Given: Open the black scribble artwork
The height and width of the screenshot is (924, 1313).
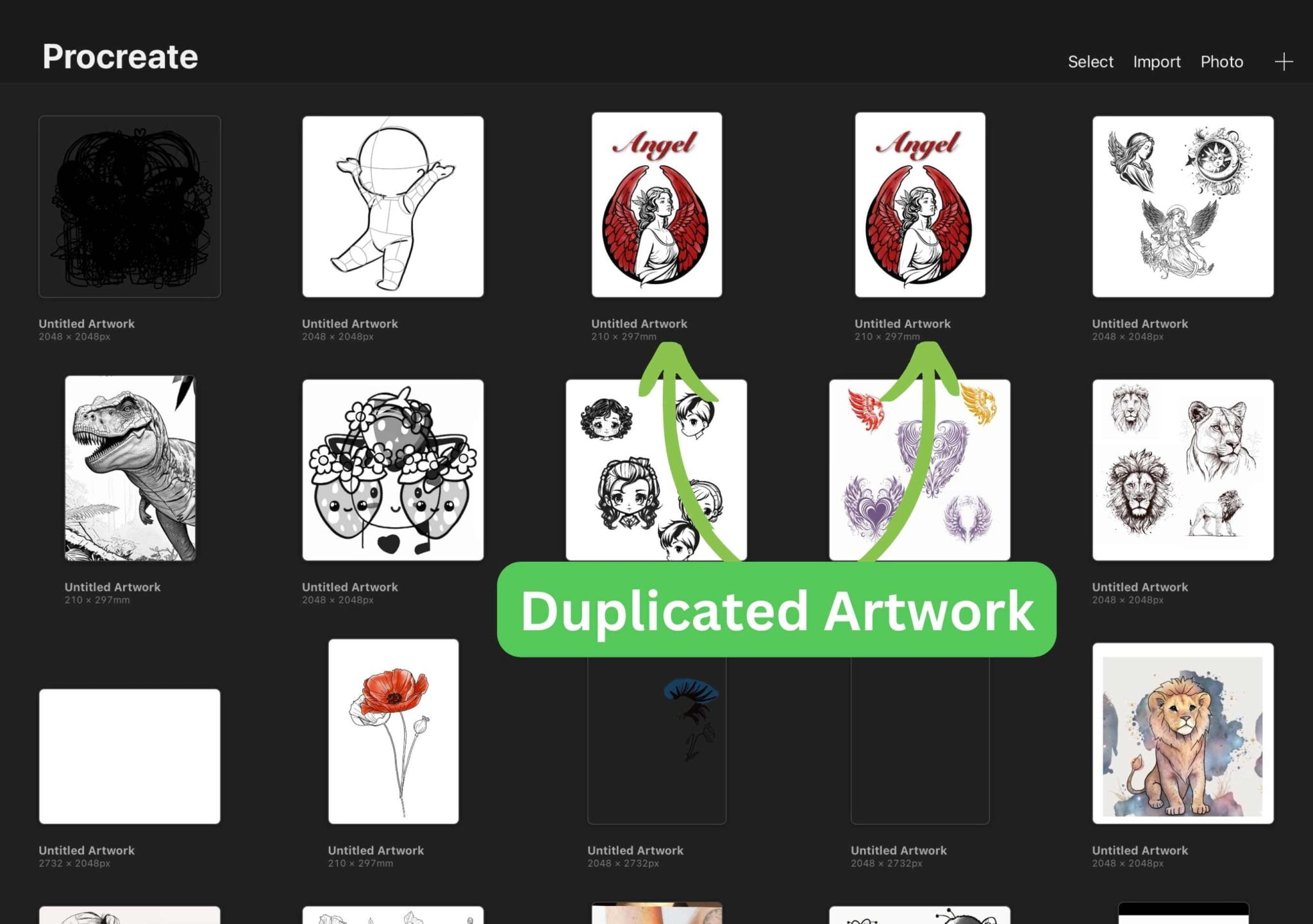Looking at the screenshot, I should click(130, 205).
